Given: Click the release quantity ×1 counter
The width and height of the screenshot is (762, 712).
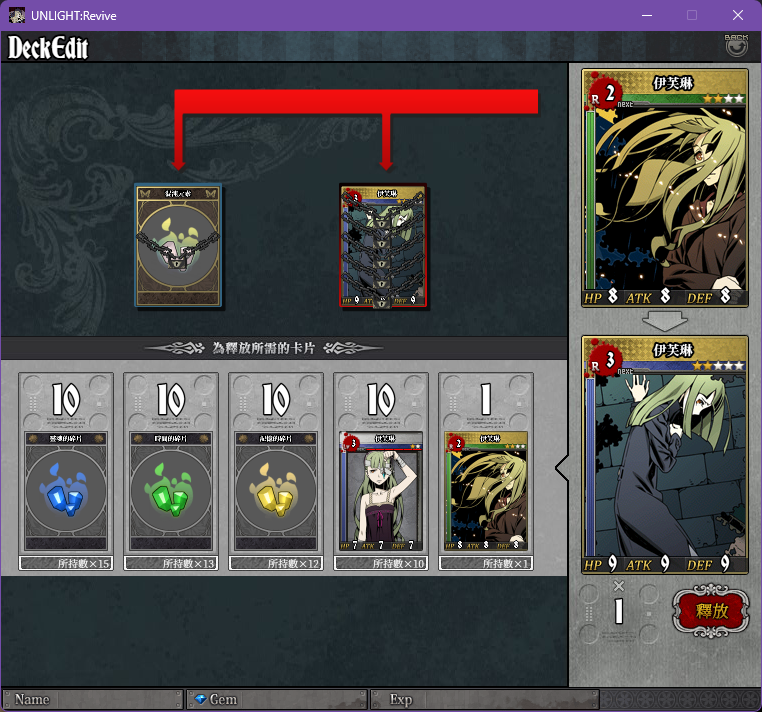Looking at the screenshot, I should [619, 604].
